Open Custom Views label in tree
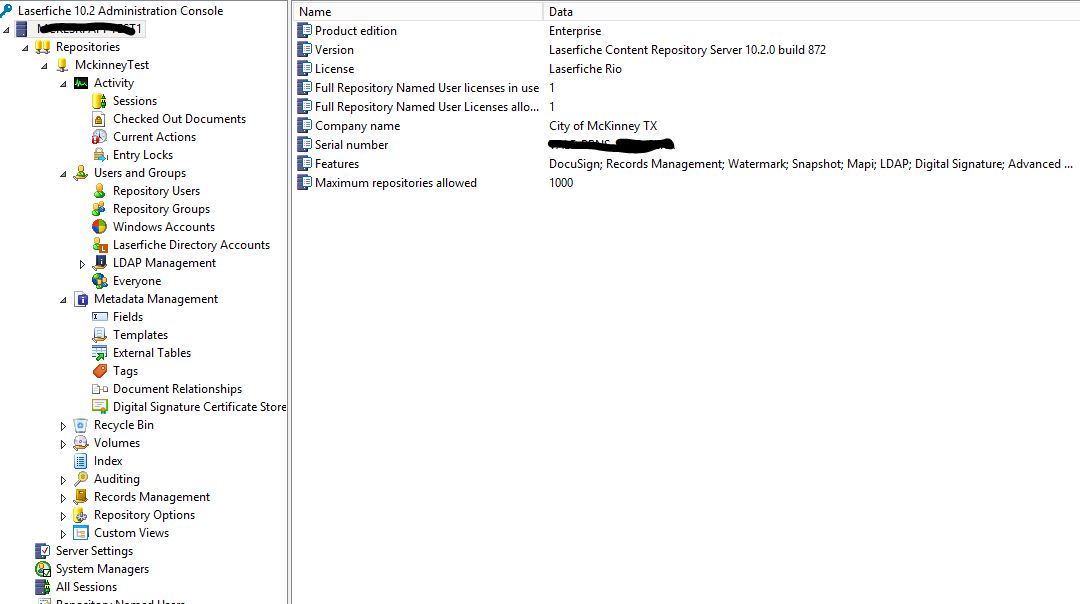The image size is (1080, 604). tap(131, 532)
